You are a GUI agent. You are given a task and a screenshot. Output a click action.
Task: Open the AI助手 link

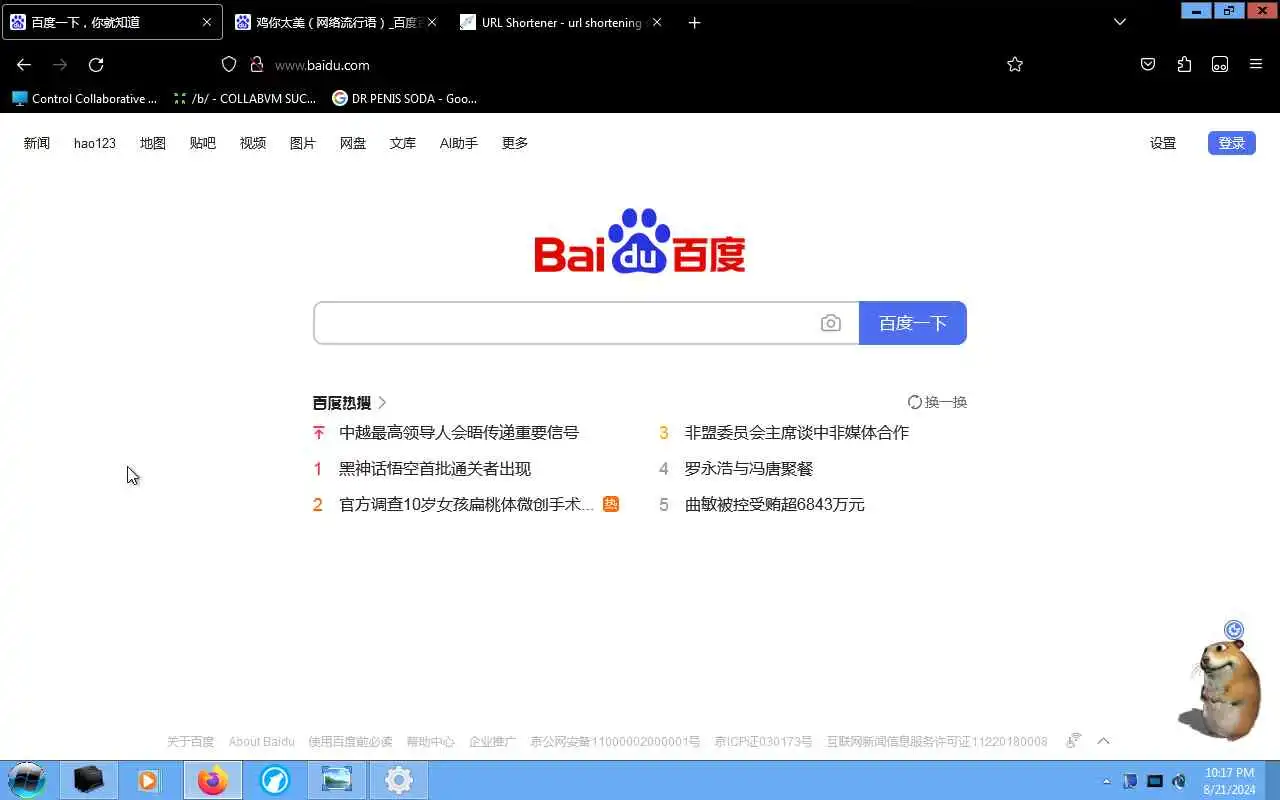pos(459,143)
